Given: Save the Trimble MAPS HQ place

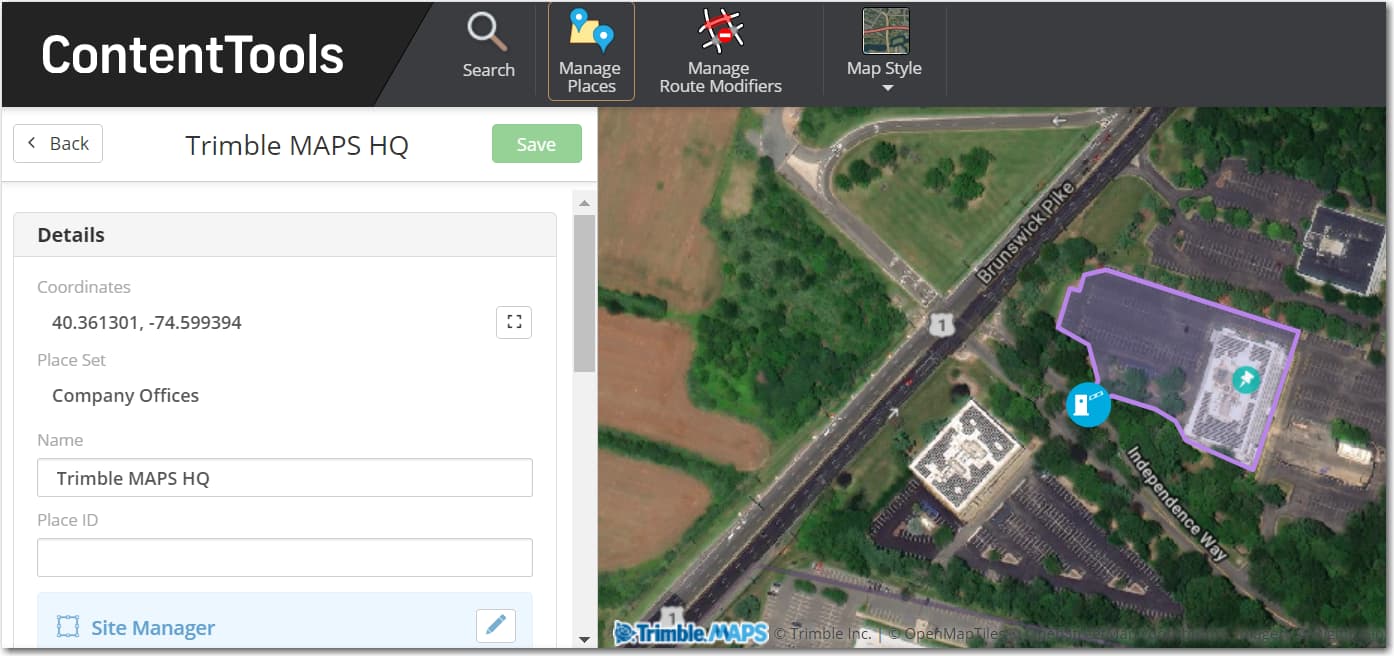Looking at the screenshot, I should tap(536, 144).
